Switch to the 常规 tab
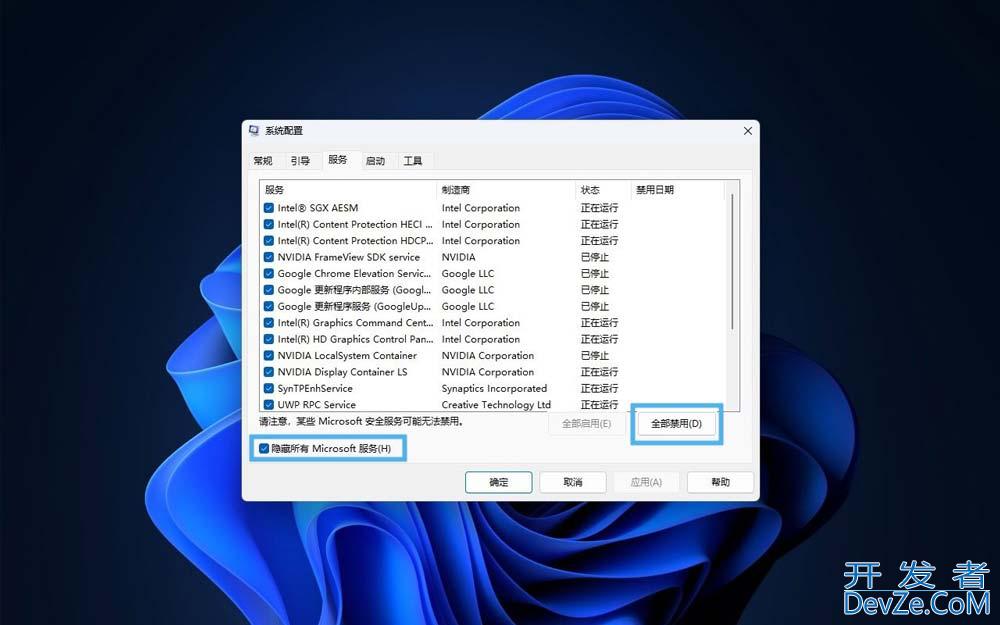Viewport: 1000px width, 625px height. (263, 161)
